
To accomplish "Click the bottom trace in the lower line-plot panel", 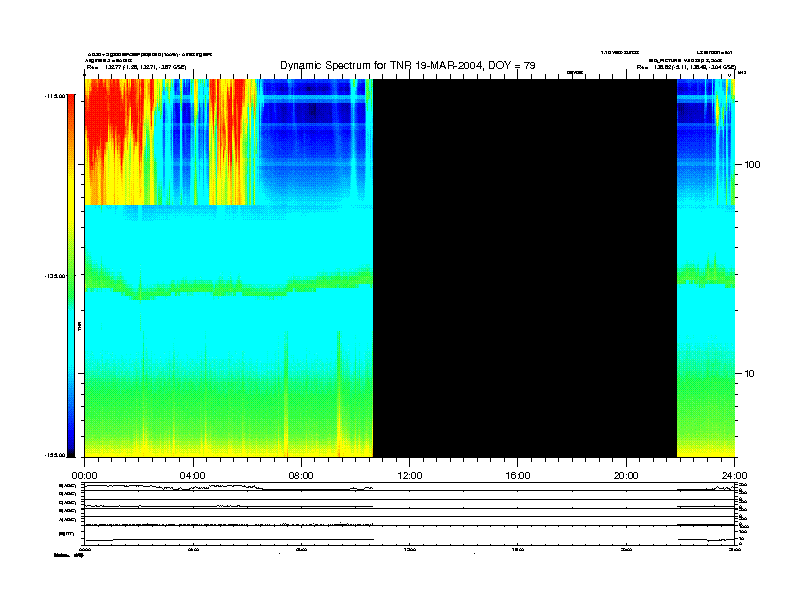I will [x=410, y=540].
